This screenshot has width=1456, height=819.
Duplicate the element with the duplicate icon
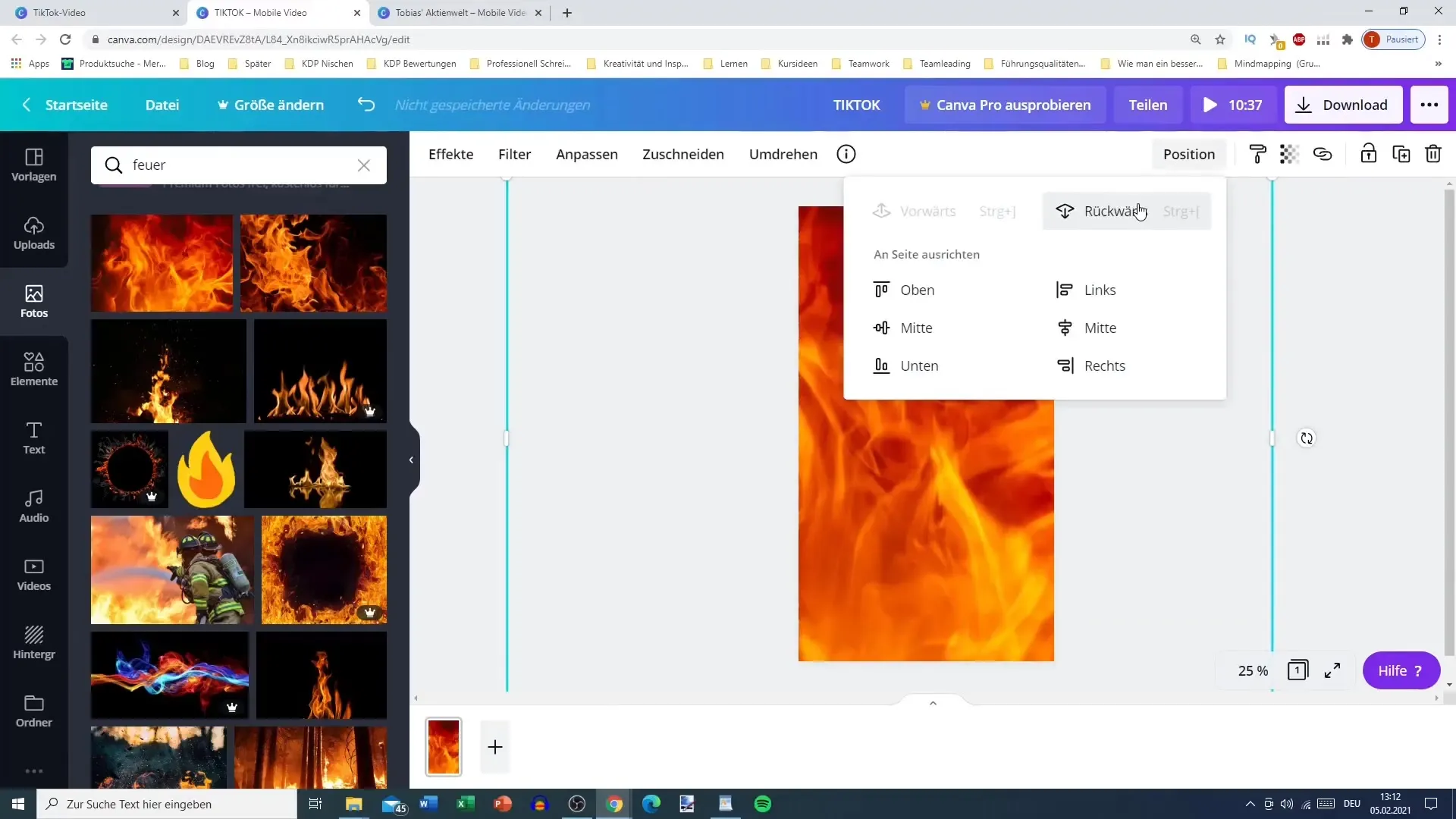(x=1401, y=154)
